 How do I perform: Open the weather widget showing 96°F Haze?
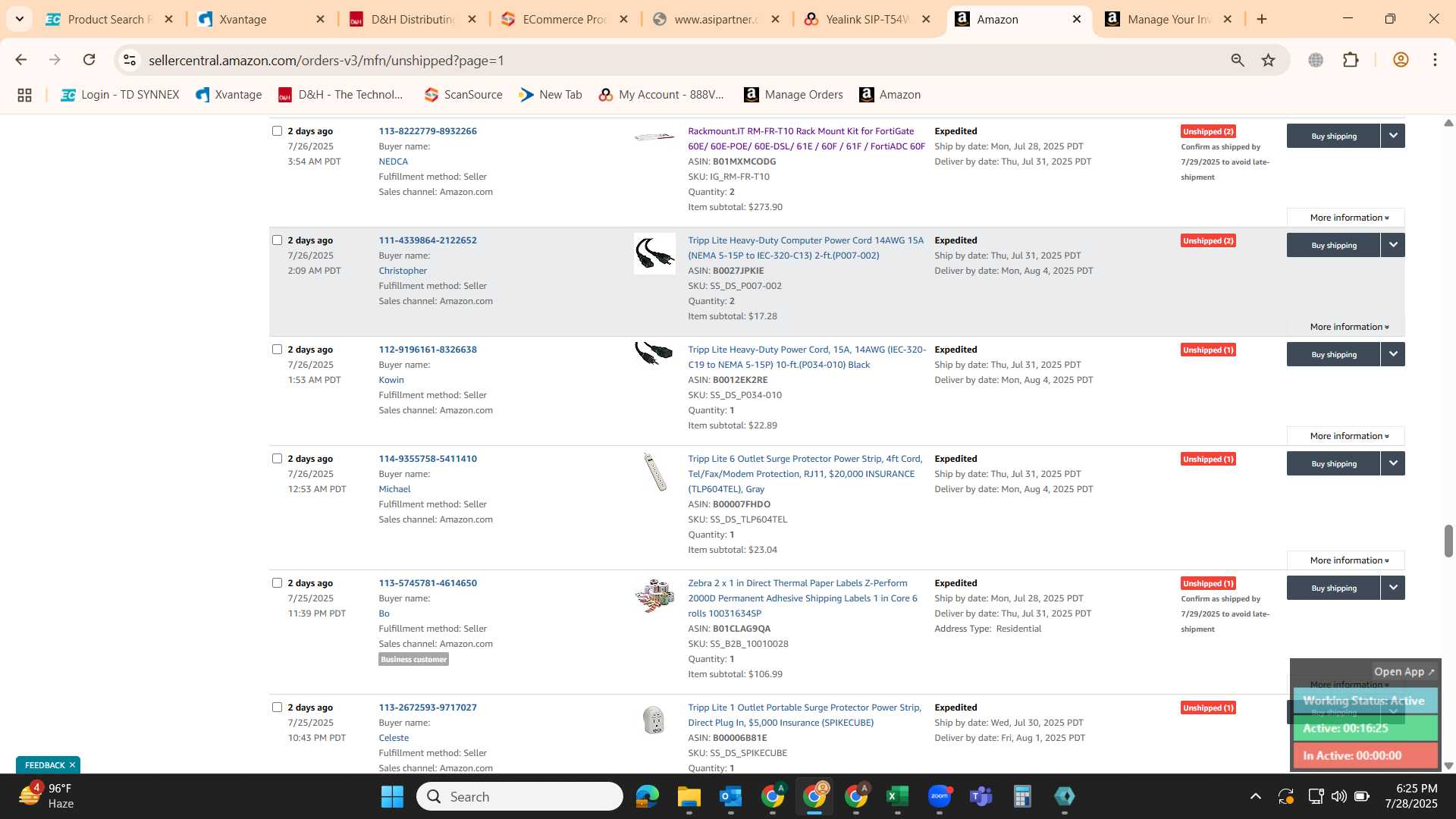pos(47,796)
